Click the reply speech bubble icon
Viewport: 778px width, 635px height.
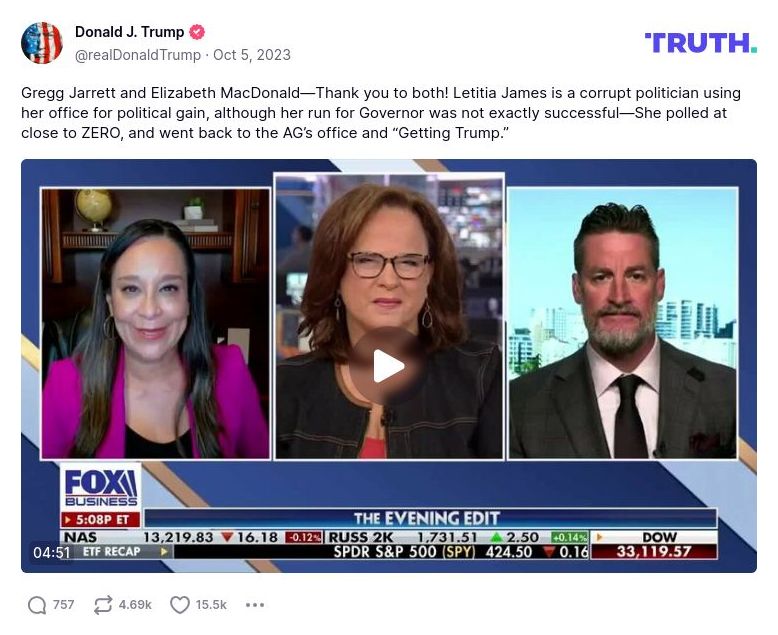click(x=37, y=605)
